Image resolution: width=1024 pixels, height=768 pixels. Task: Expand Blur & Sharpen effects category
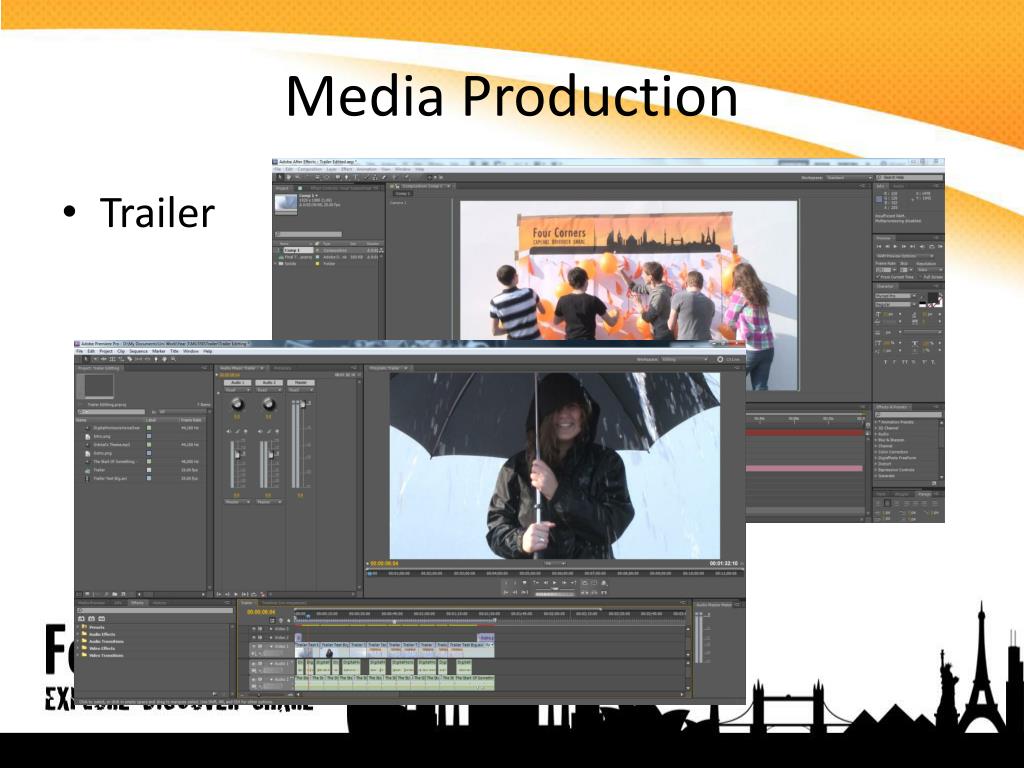[x=876, y=440]
